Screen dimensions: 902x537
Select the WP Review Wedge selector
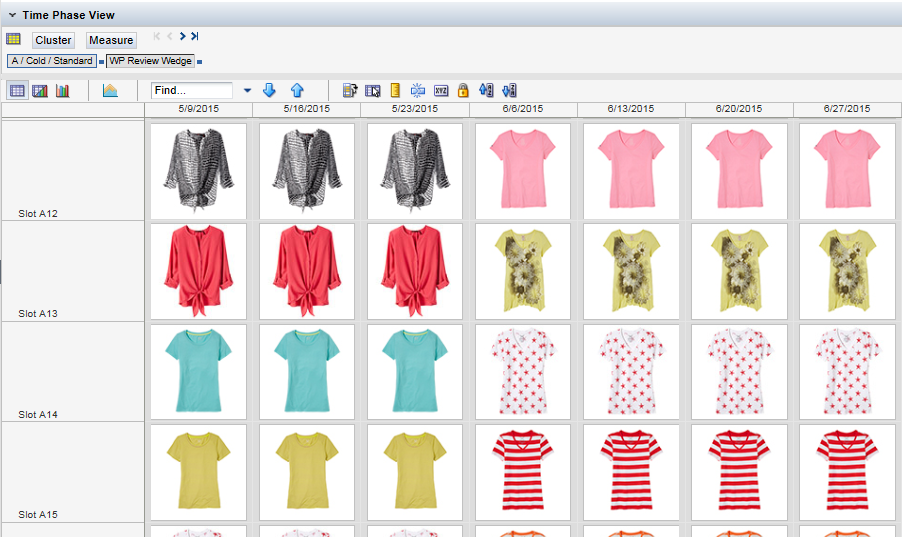tap(150, 60)
